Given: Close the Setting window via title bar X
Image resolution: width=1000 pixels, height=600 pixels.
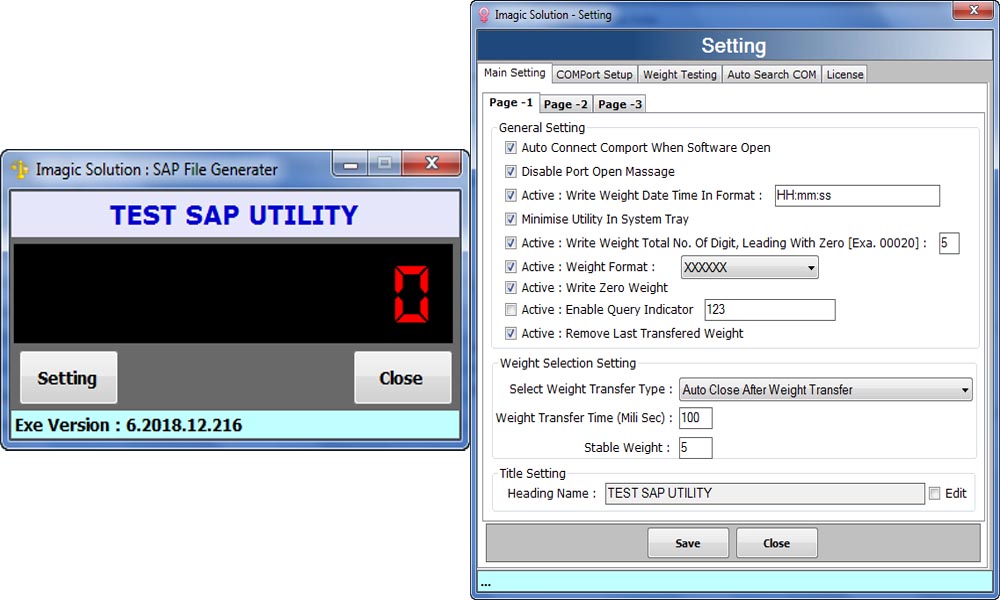Looking at the screenshot, I should [973, 10].
